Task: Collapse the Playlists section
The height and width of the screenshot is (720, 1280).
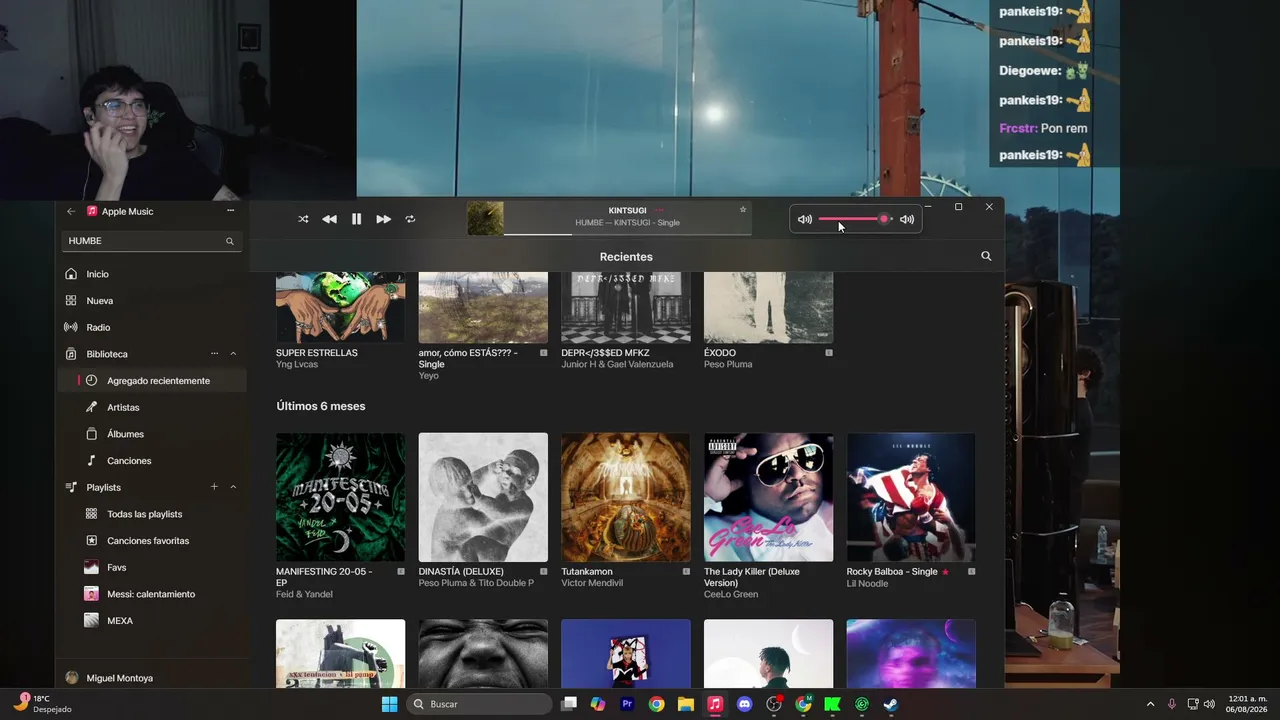Action: [233, 487]
